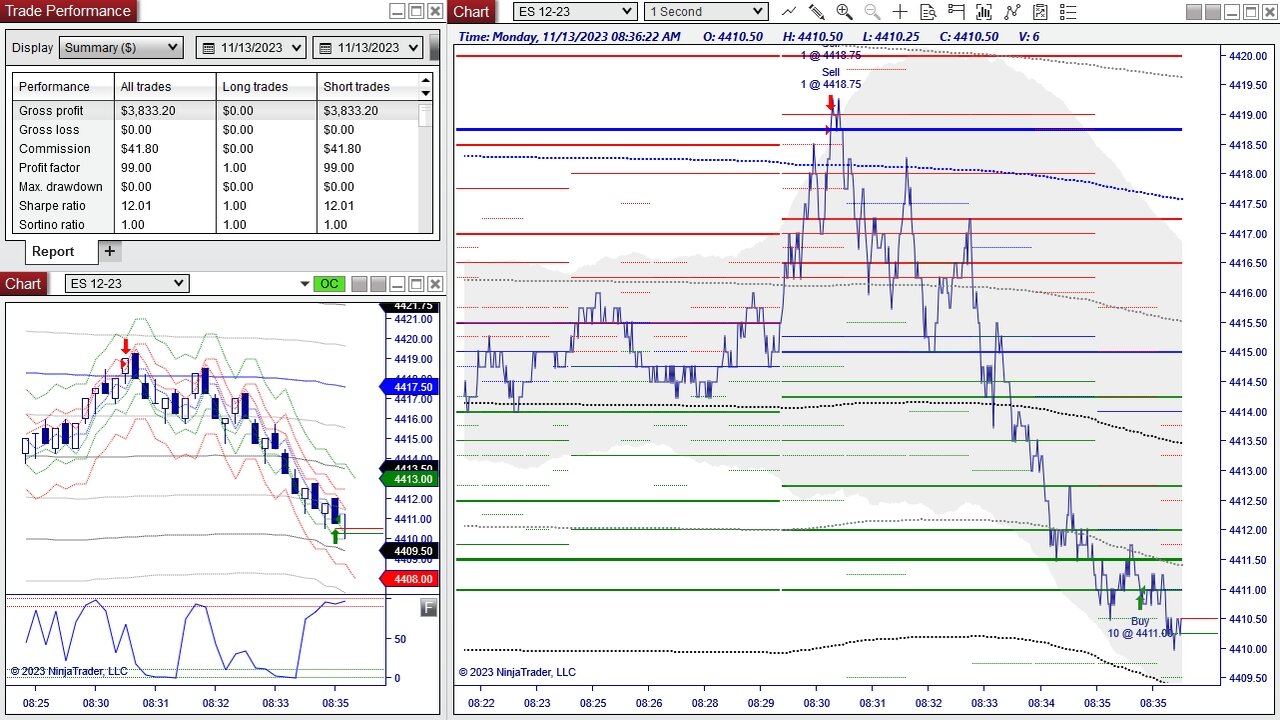Add new tab with plus button
This screenshot has width=1280, height=720.
pyautogui.click(x=110, y=251)
